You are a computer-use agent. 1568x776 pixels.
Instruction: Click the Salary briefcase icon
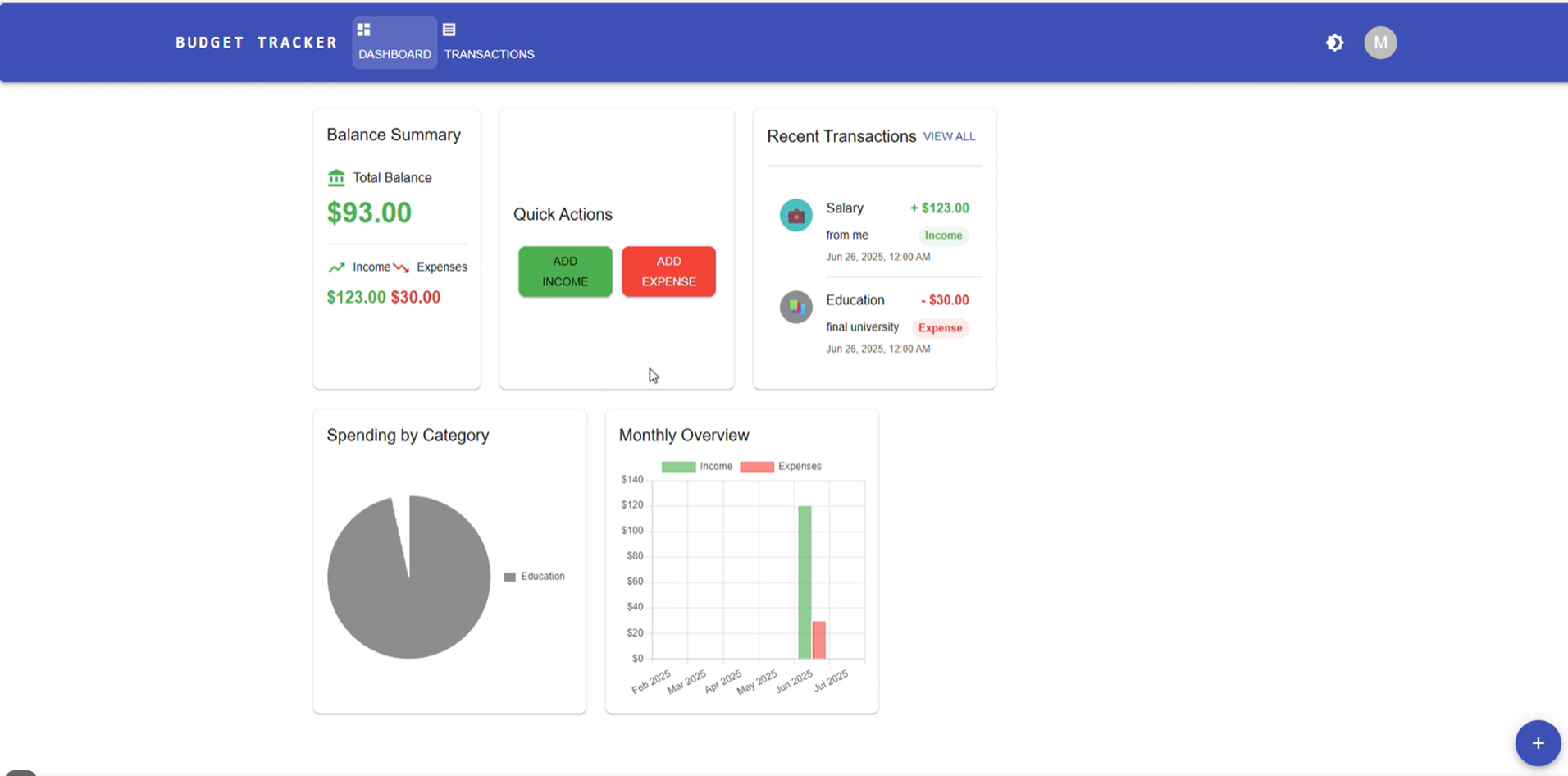click(x=795, y=216)
